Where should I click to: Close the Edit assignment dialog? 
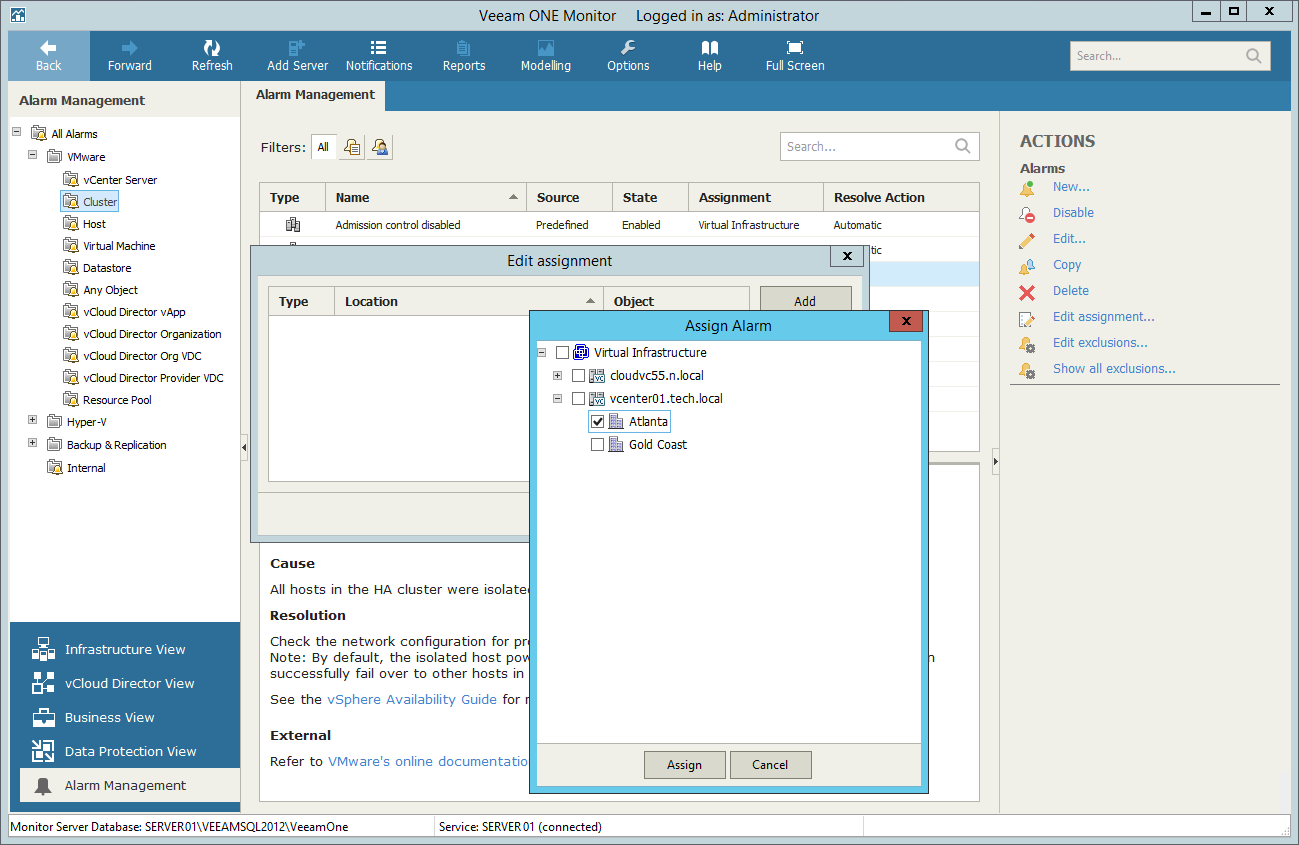pos(847,256)
